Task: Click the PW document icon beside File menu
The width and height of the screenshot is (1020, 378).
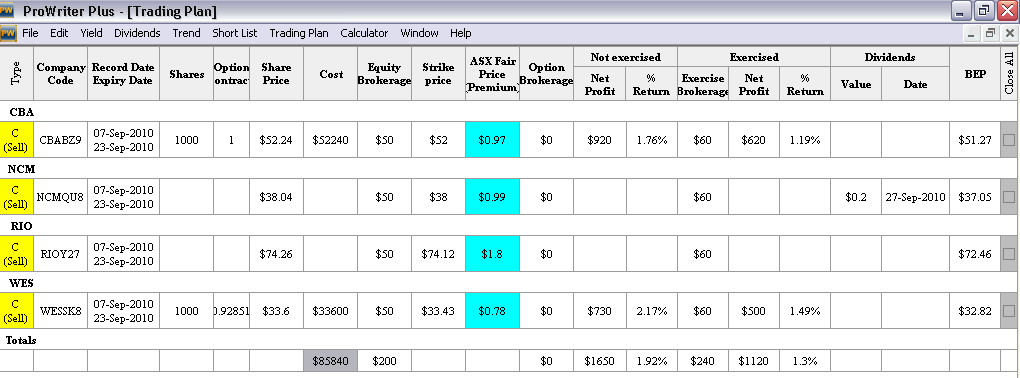Action: pyautogui.click(x=8, y=33)
